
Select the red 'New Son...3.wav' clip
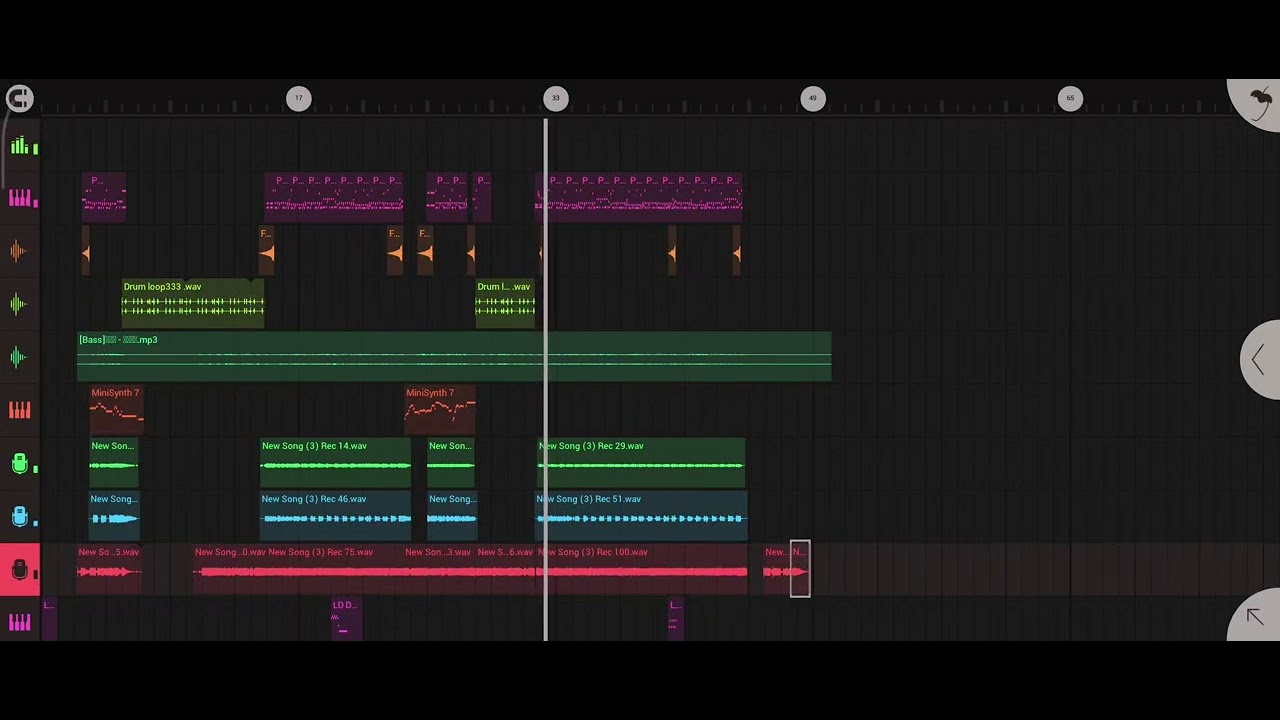tap(440, 570)
